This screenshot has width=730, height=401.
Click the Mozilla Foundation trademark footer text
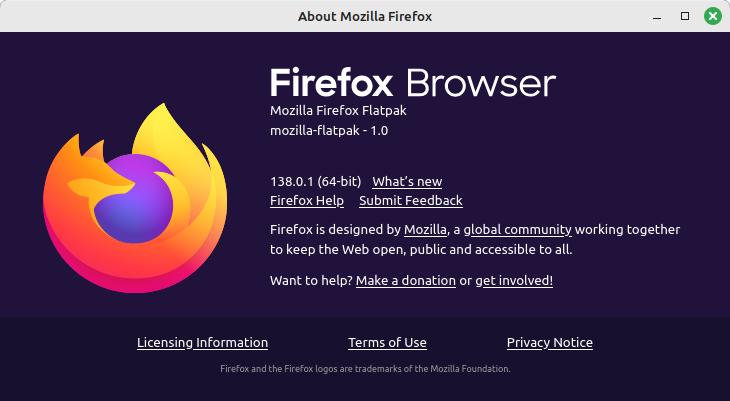[x=365, y=369]
